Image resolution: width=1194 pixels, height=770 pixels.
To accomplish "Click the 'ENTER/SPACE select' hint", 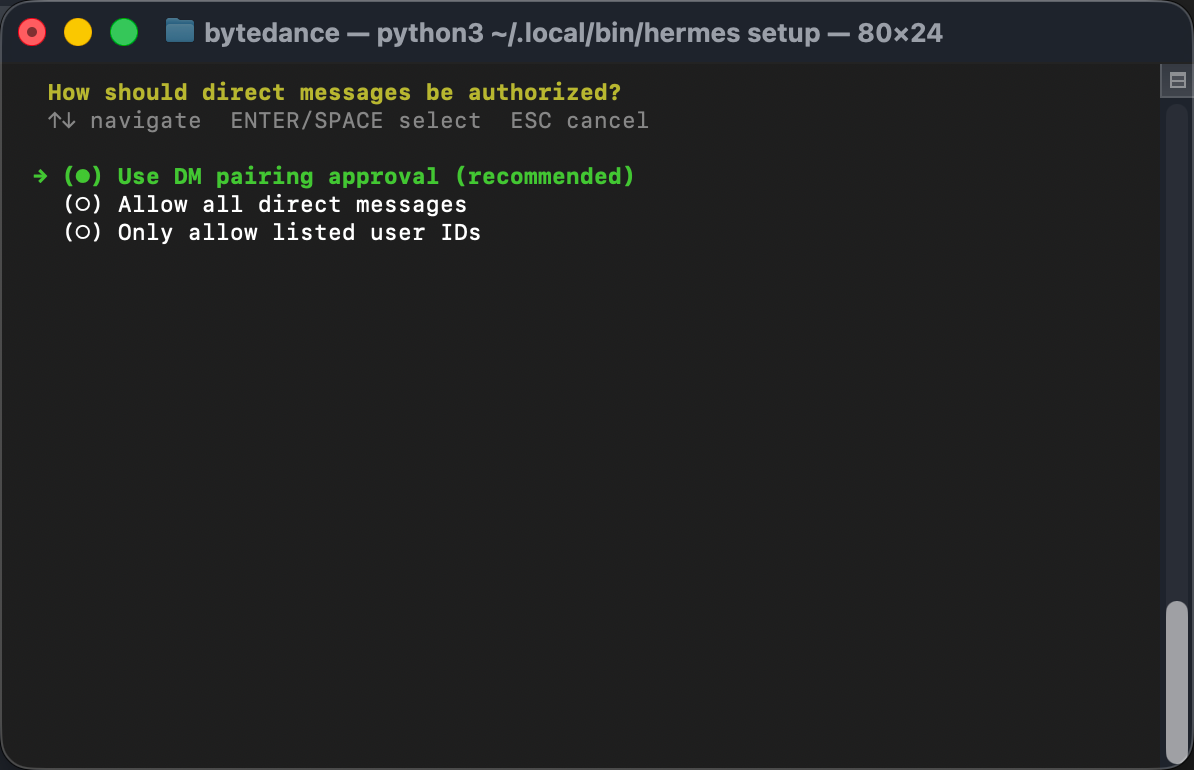I will coord(355,121).
